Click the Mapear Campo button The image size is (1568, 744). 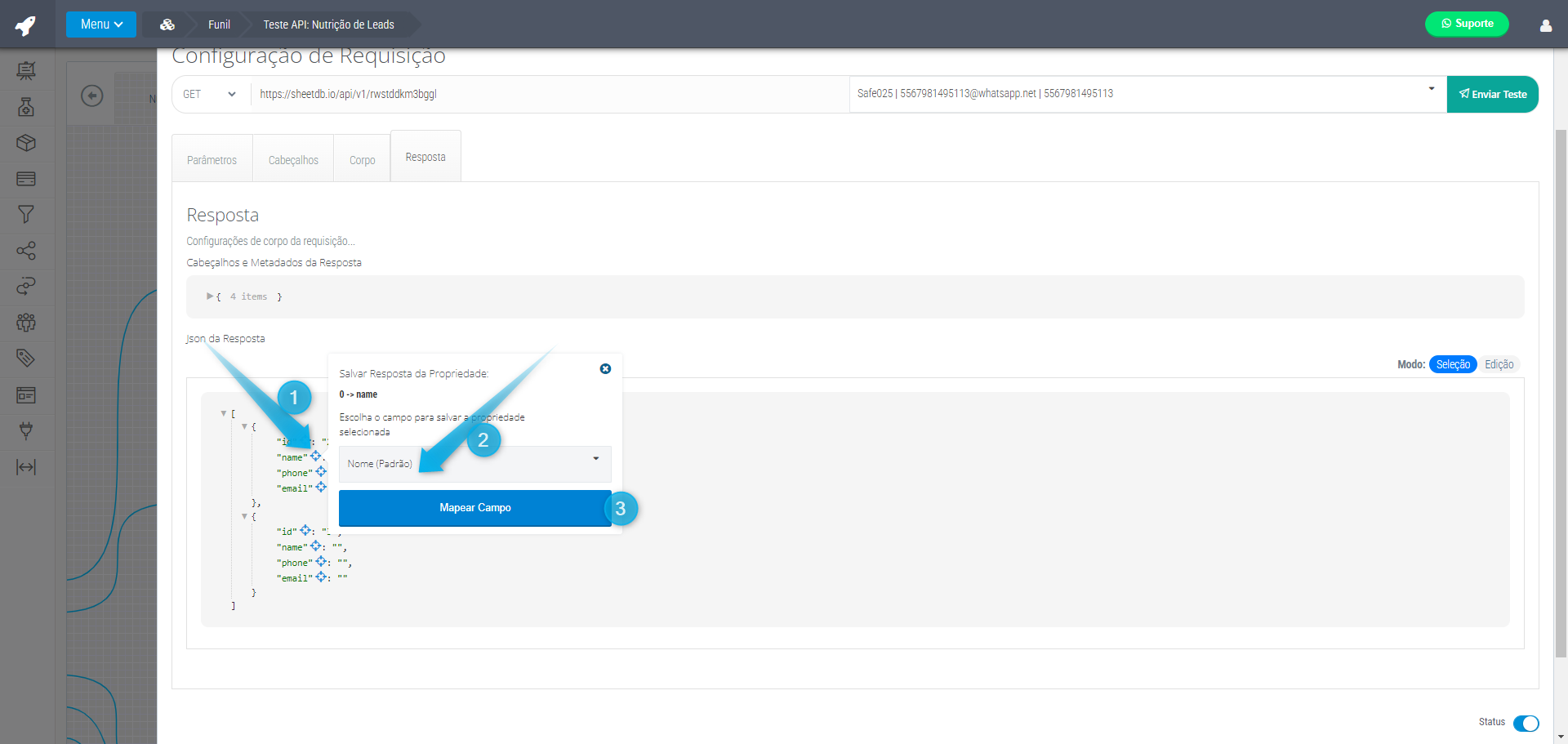pos(474,508)
